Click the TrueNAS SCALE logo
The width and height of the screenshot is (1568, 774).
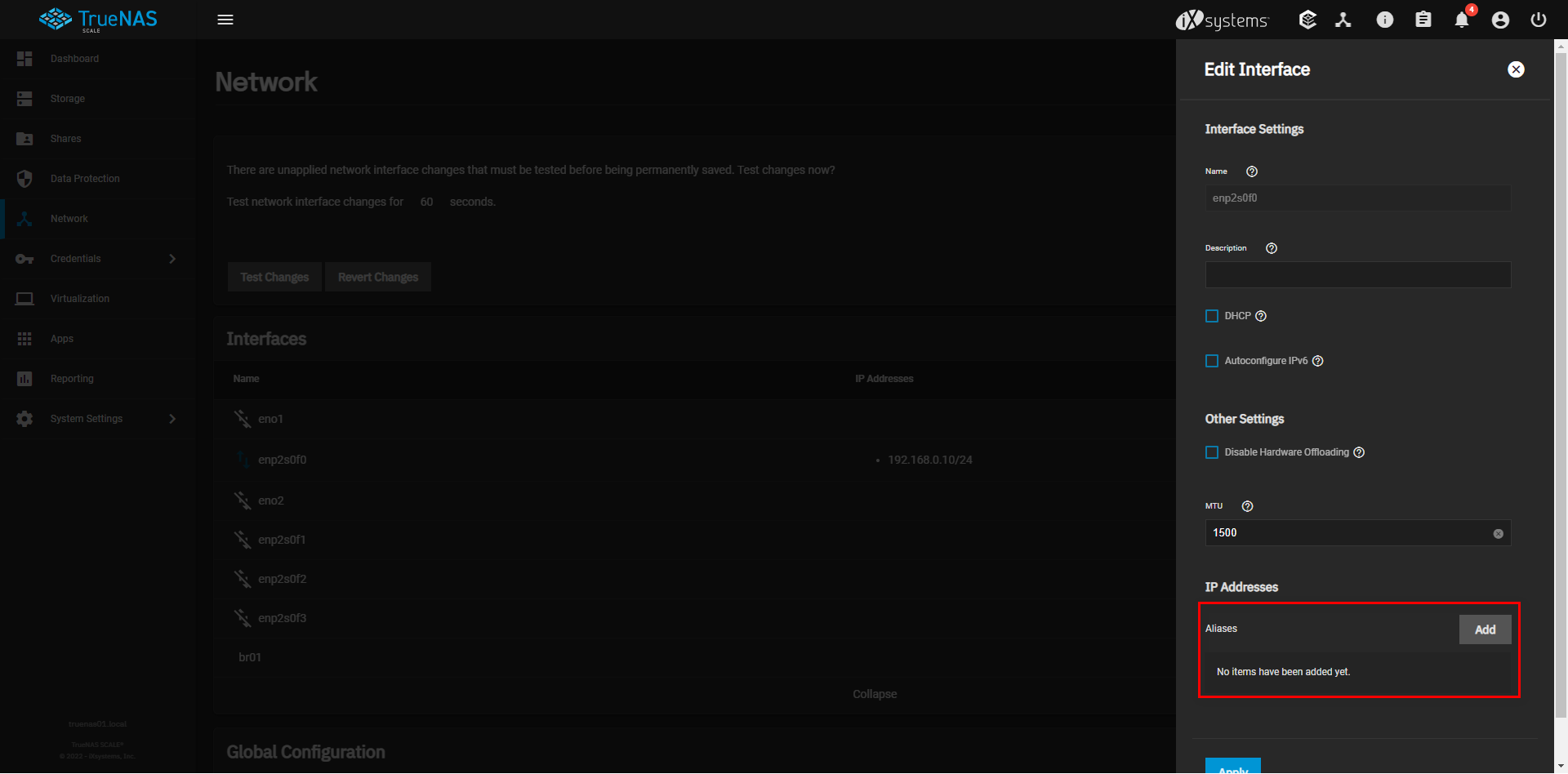[98, 20]
